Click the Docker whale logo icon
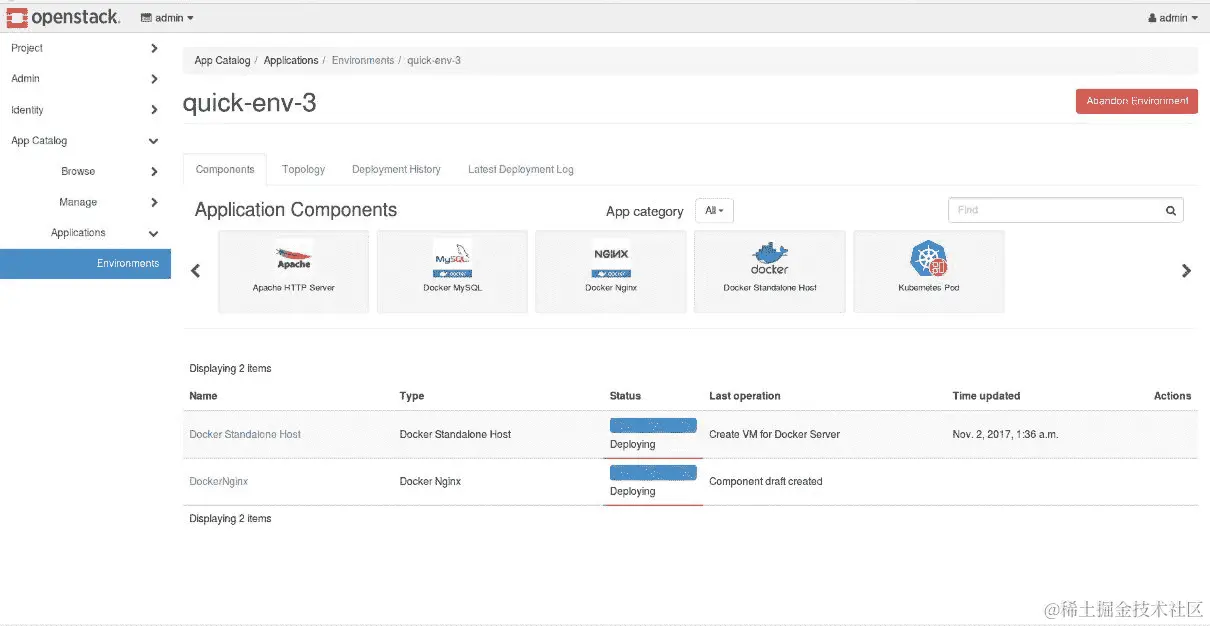This screenshot has height=626, width=1210. 770,258
